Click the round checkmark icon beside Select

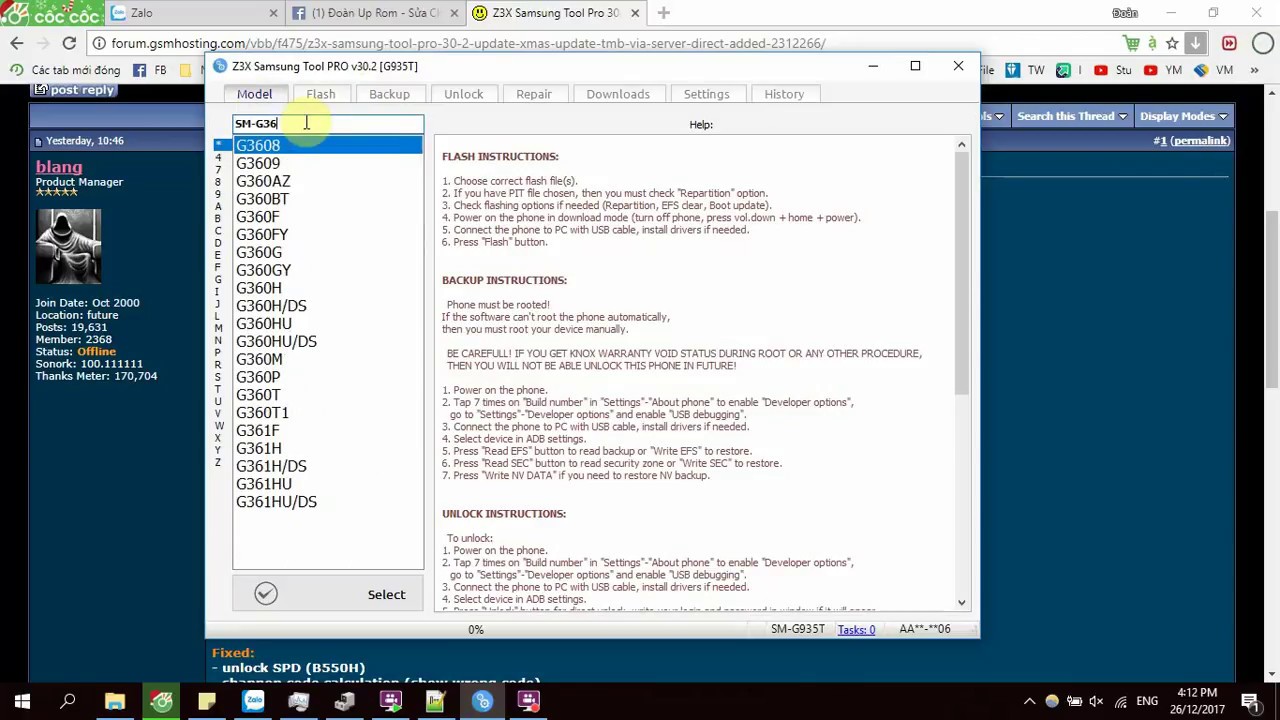[x=265, y=594]
